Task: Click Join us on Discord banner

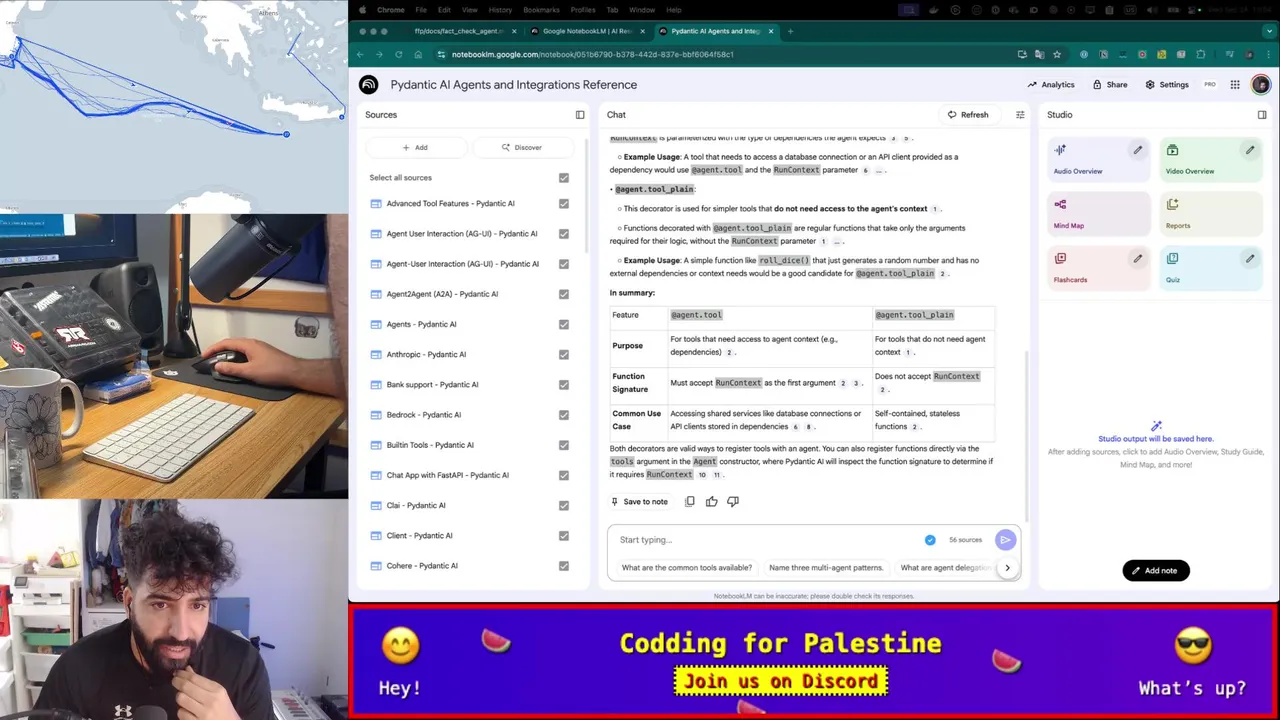Action: click(x=781, y=682)
